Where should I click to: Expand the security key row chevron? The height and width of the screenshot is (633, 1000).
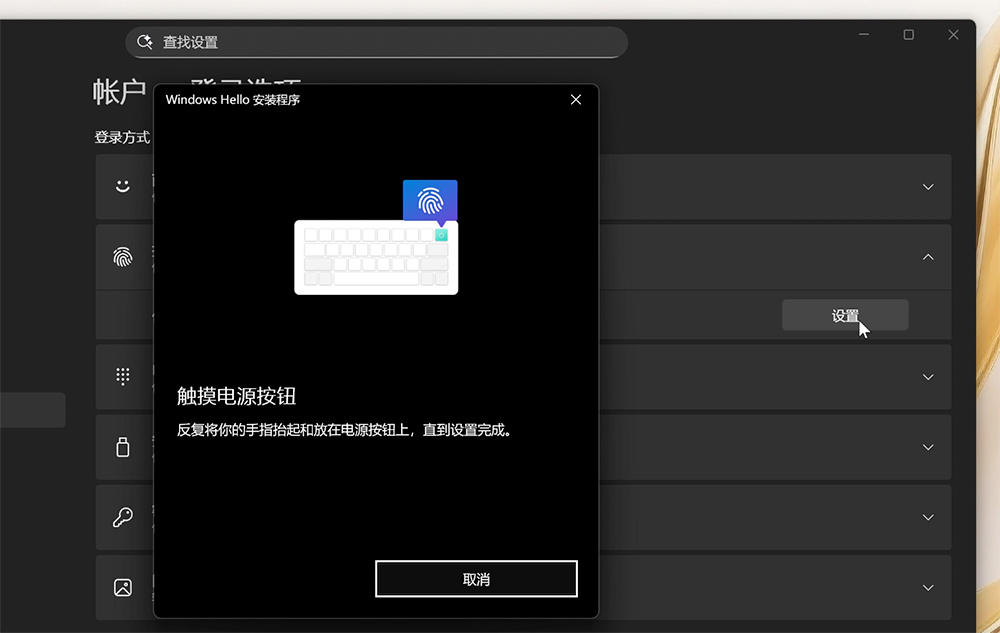tap(927, 447)
